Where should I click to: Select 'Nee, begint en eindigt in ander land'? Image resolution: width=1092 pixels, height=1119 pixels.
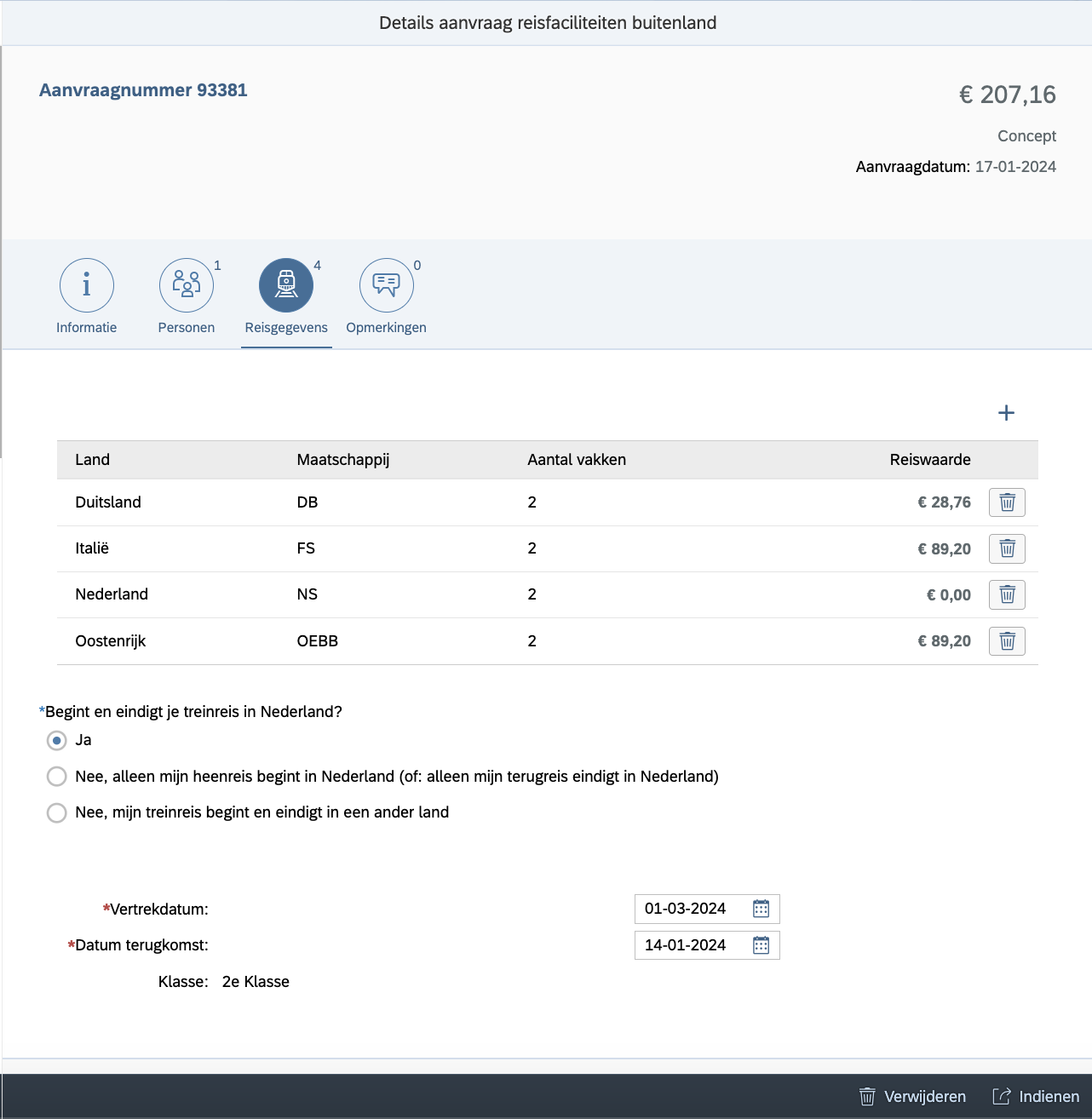click(x=57, y=813)
